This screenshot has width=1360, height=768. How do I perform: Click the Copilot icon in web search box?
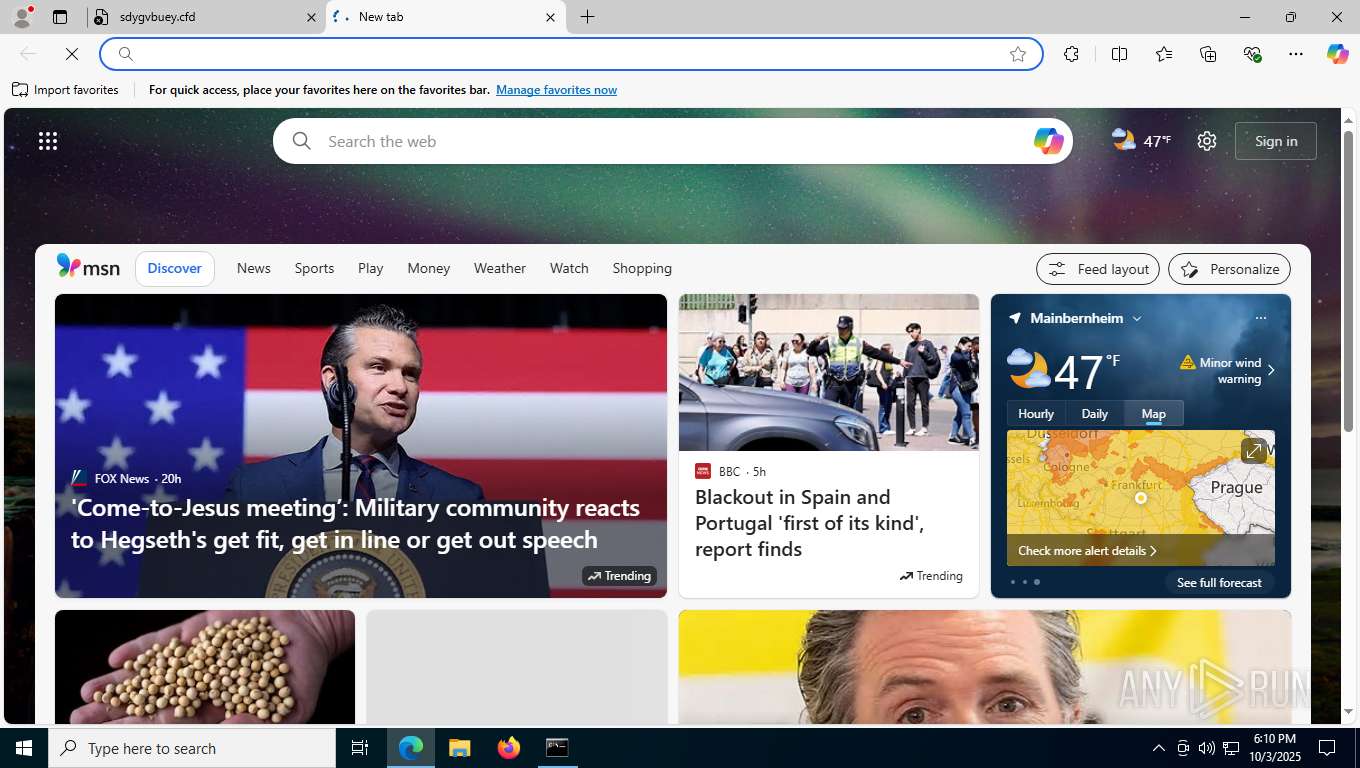1048,141
